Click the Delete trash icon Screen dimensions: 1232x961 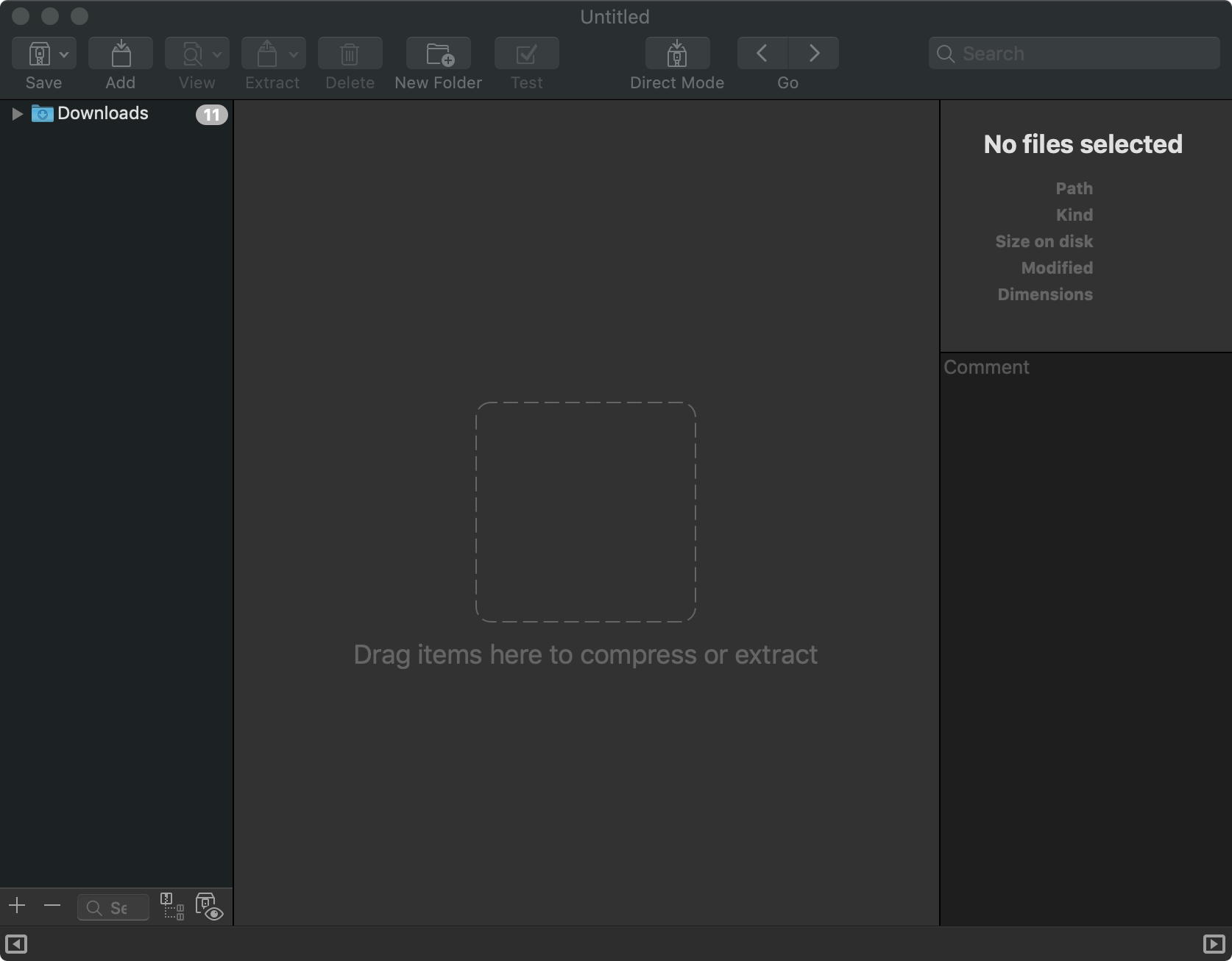coord(350,54)
